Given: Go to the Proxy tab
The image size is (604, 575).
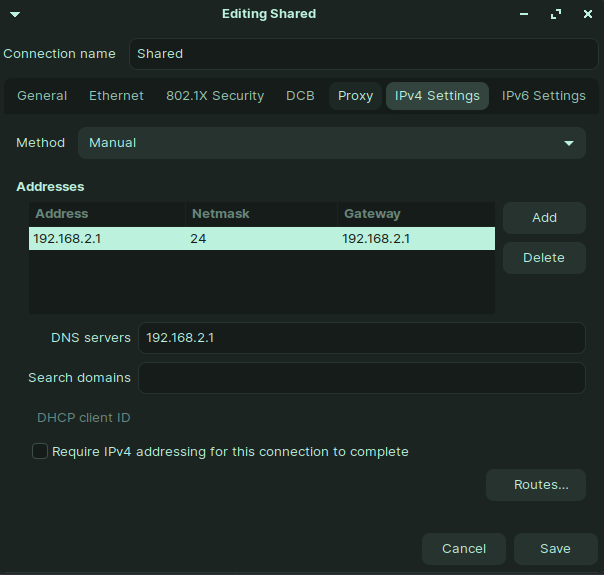Looking at the screenshot, I should [355, 96].
